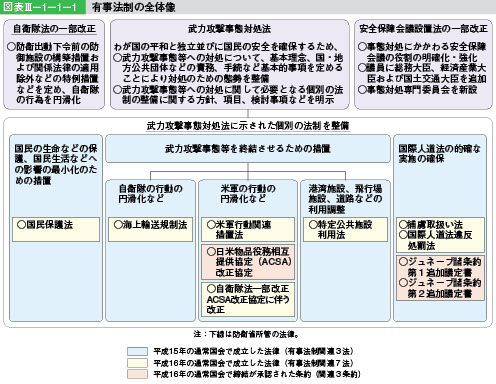
Task: Select the 武力攻撃事態対処法 heading
Action: (x=229, y=29)
